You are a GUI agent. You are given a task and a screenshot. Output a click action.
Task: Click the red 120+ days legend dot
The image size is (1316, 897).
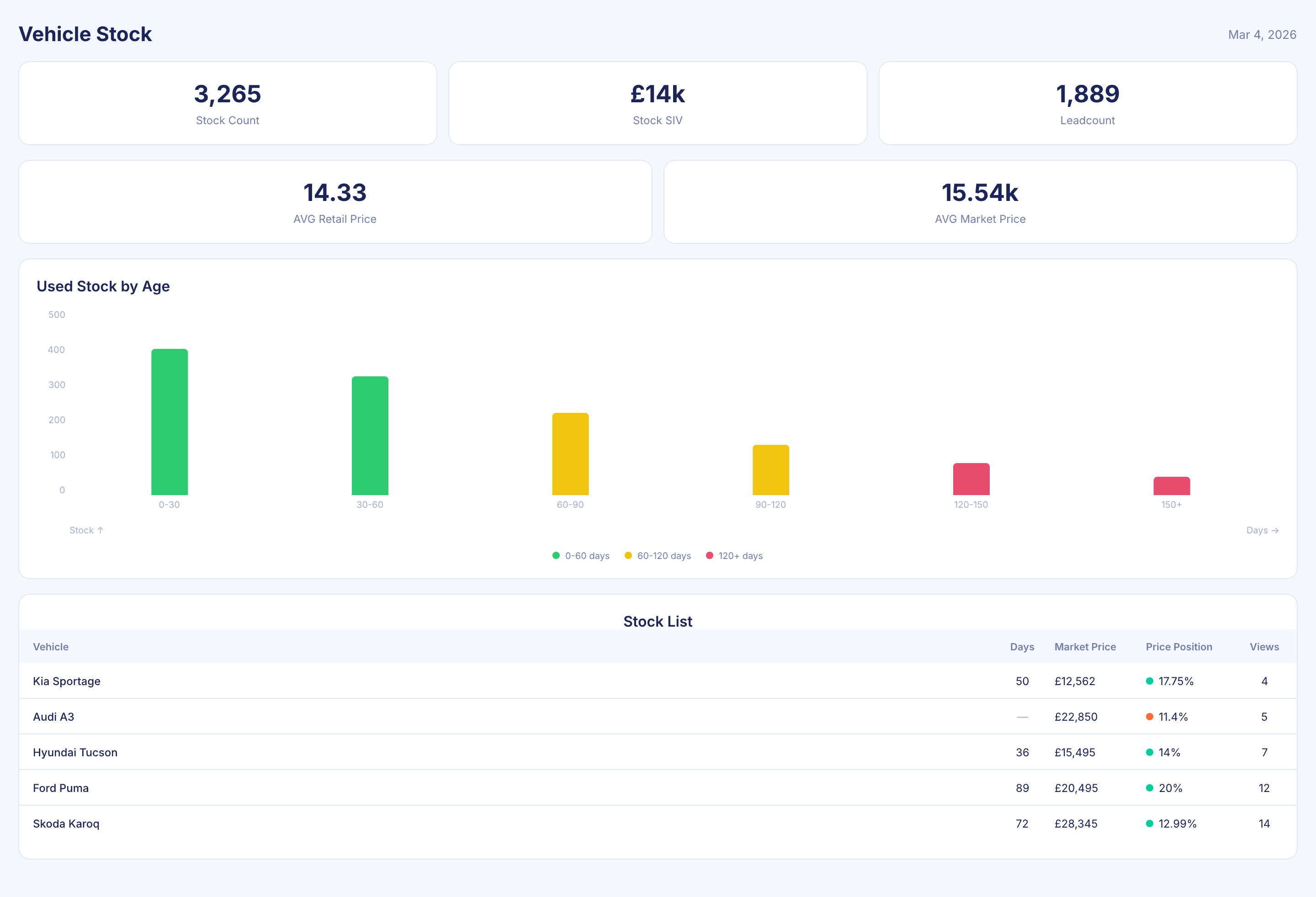(709, 556)
